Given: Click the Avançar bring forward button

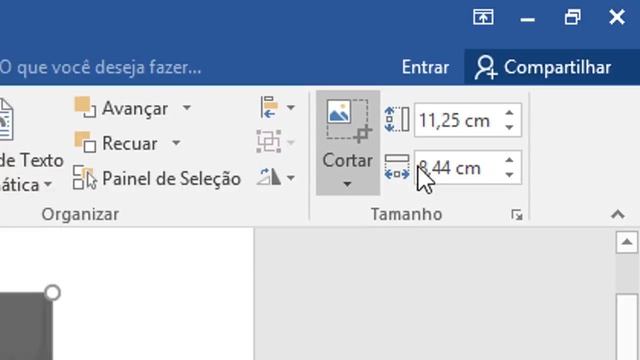Looking at the screenshot, I should point(121,109).
